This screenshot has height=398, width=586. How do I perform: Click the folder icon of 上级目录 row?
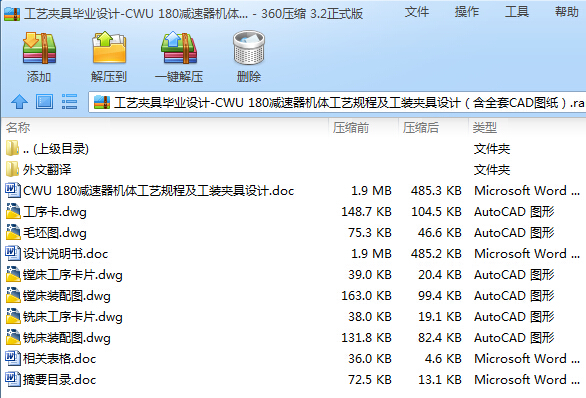pos(12,148)
